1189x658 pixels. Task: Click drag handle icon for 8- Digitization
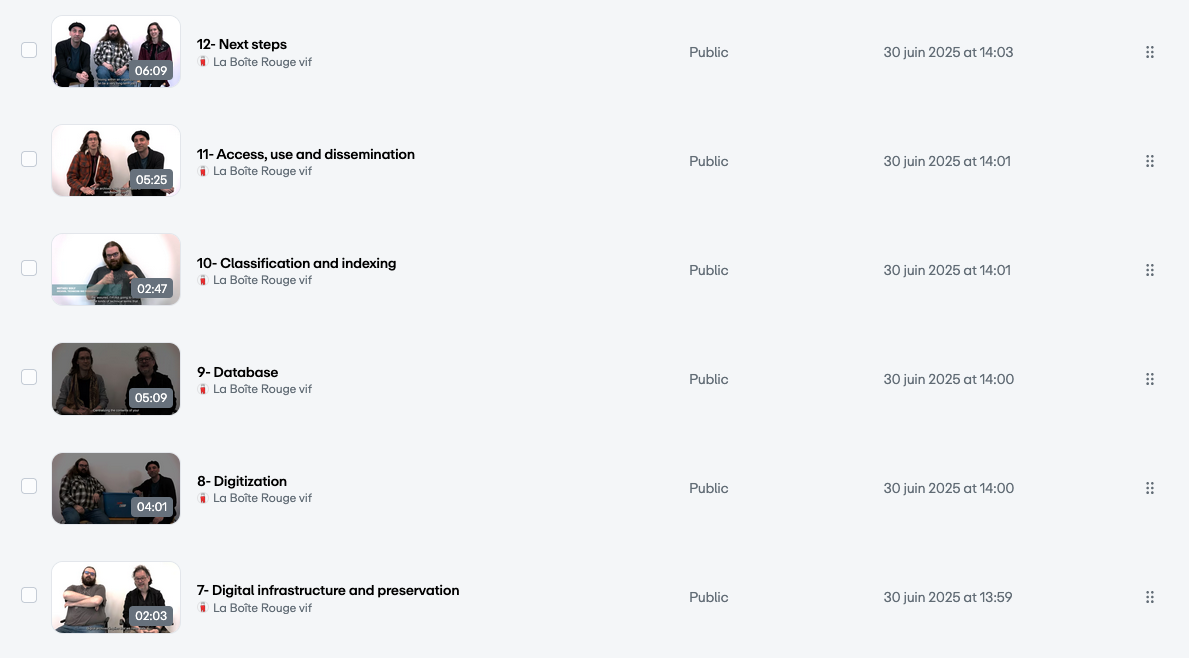[1149, 488]
